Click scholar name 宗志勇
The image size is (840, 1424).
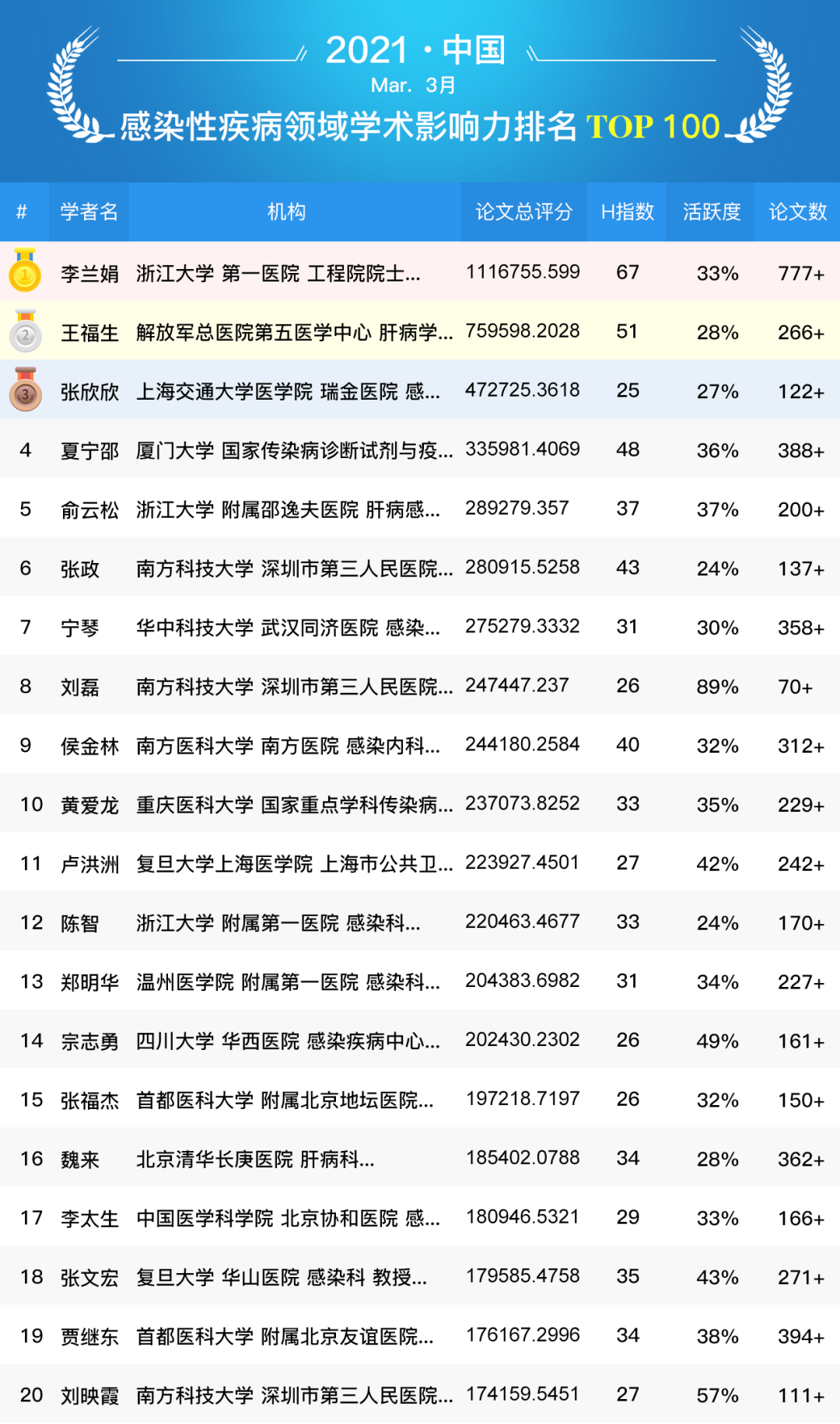(90, 1042)
